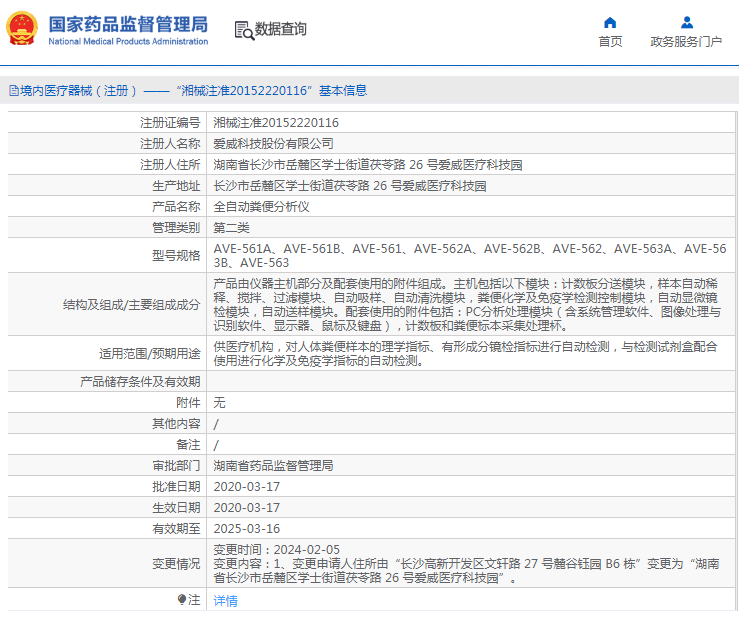This screenshot has width=739, height=618.
Task: Click the 注册人住所 address value
Action: coord(368,165)
